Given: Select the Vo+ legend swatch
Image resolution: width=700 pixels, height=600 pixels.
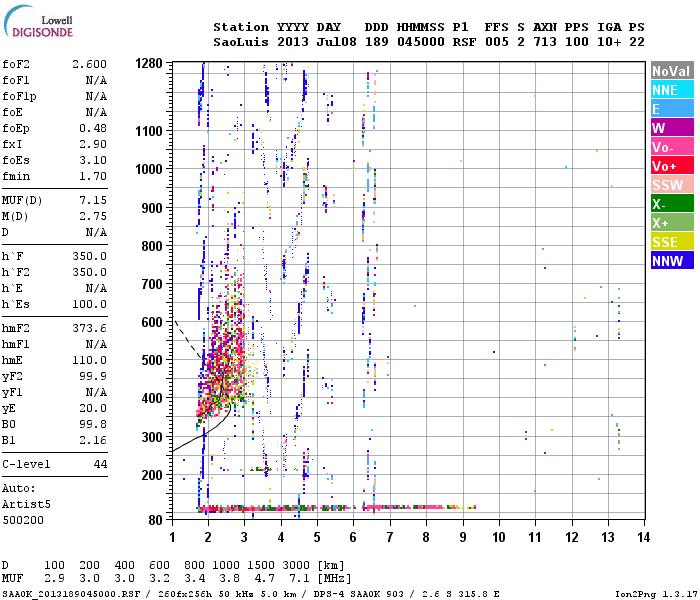Looking at the screenshot, I should [672, 166].
